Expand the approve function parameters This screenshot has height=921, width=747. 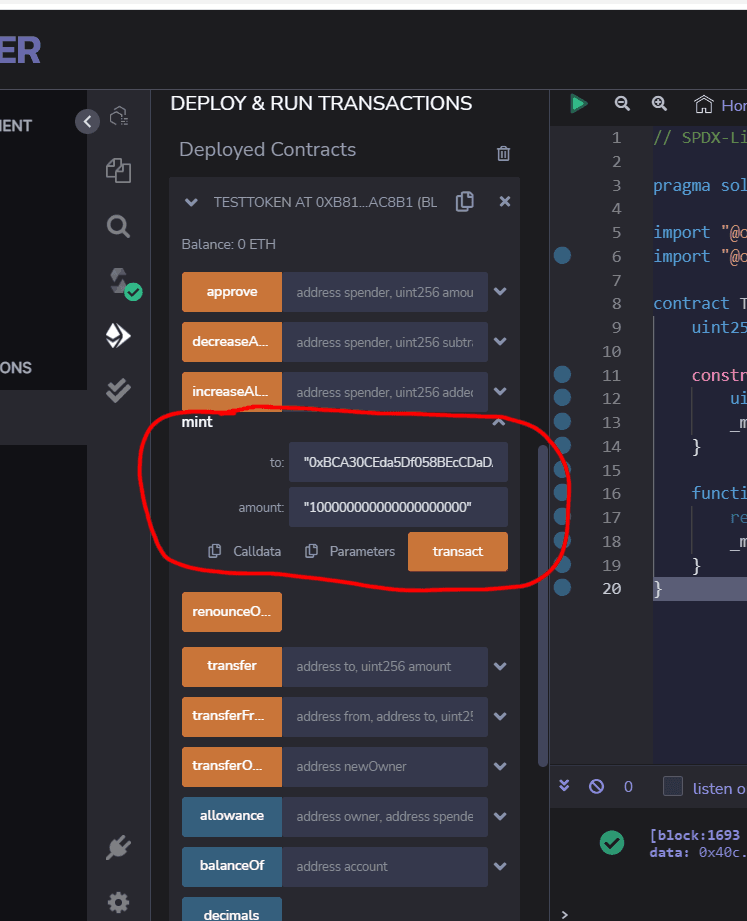[x=500, y=291]
